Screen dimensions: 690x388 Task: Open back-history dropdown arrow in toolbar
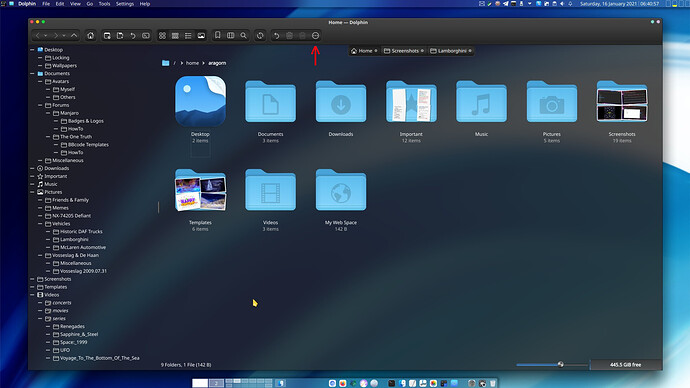(45, 36)
